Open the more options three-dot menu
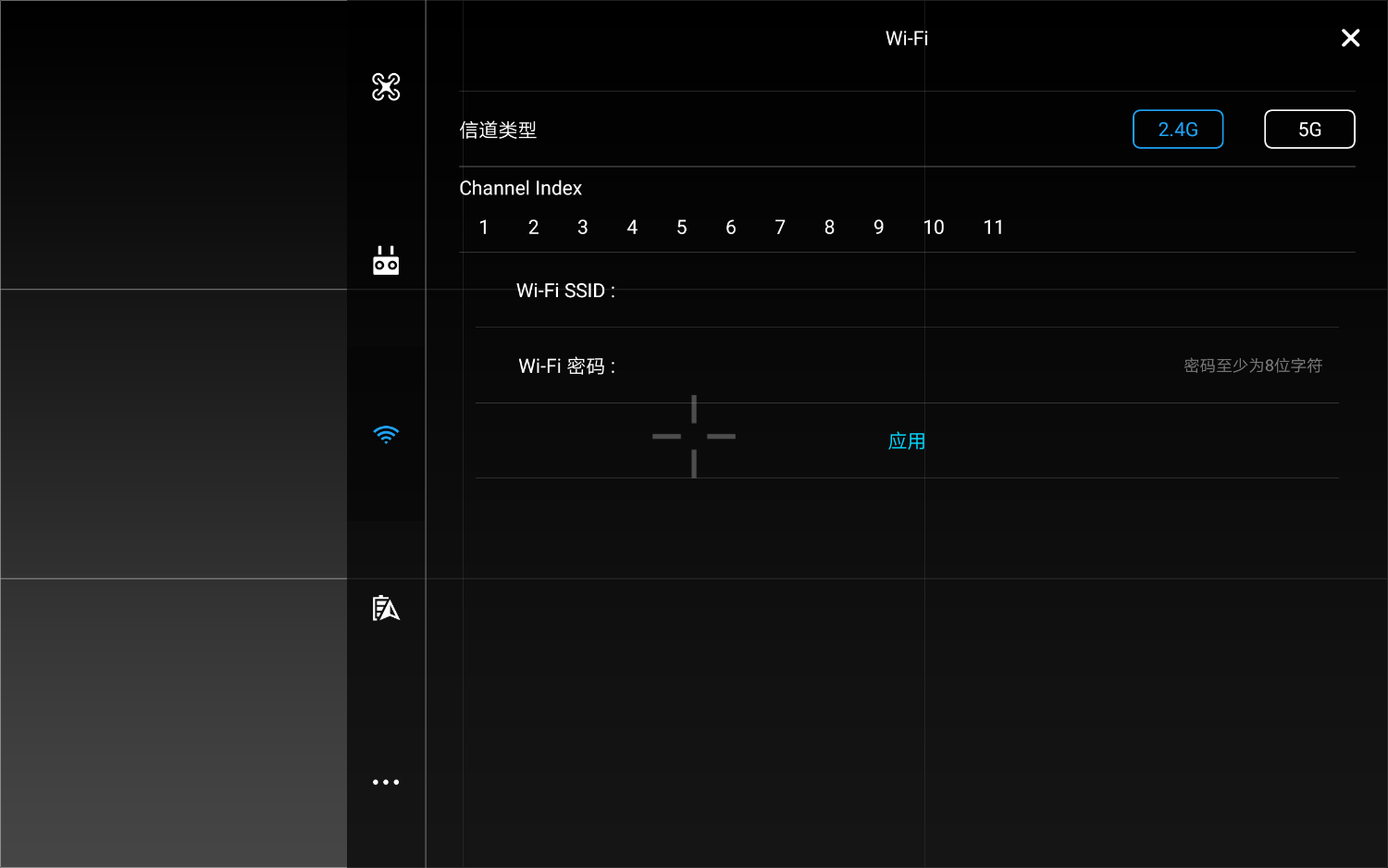 pos(386,782)
